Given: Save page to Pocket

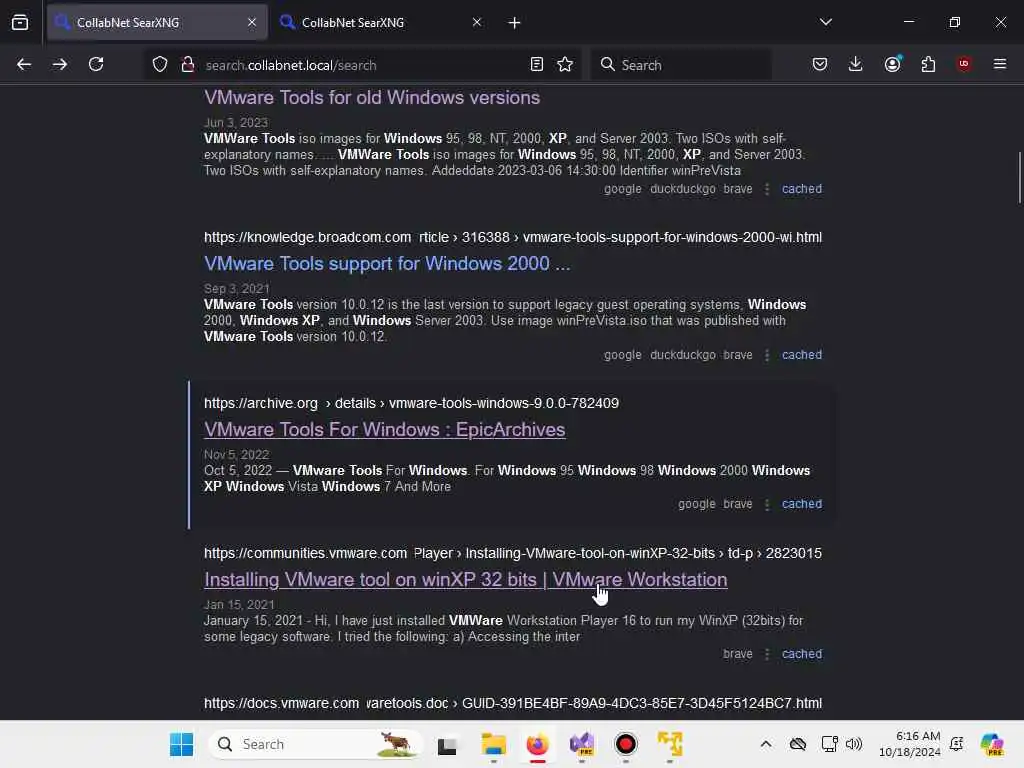Looking at the screenshot, I should [820, 65].
